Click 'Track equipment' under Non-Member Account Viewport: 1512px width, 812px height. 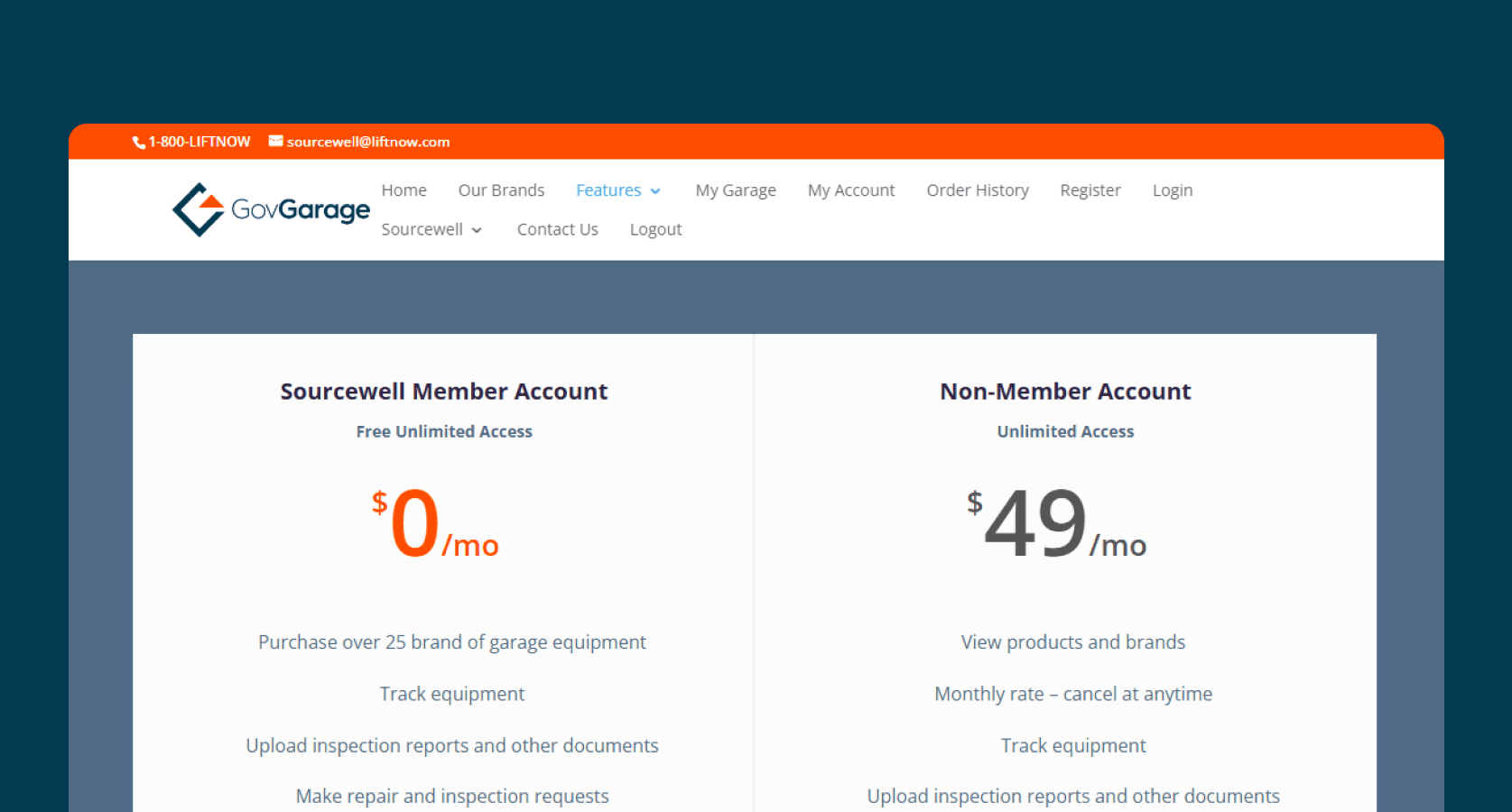coord(1073,745)
